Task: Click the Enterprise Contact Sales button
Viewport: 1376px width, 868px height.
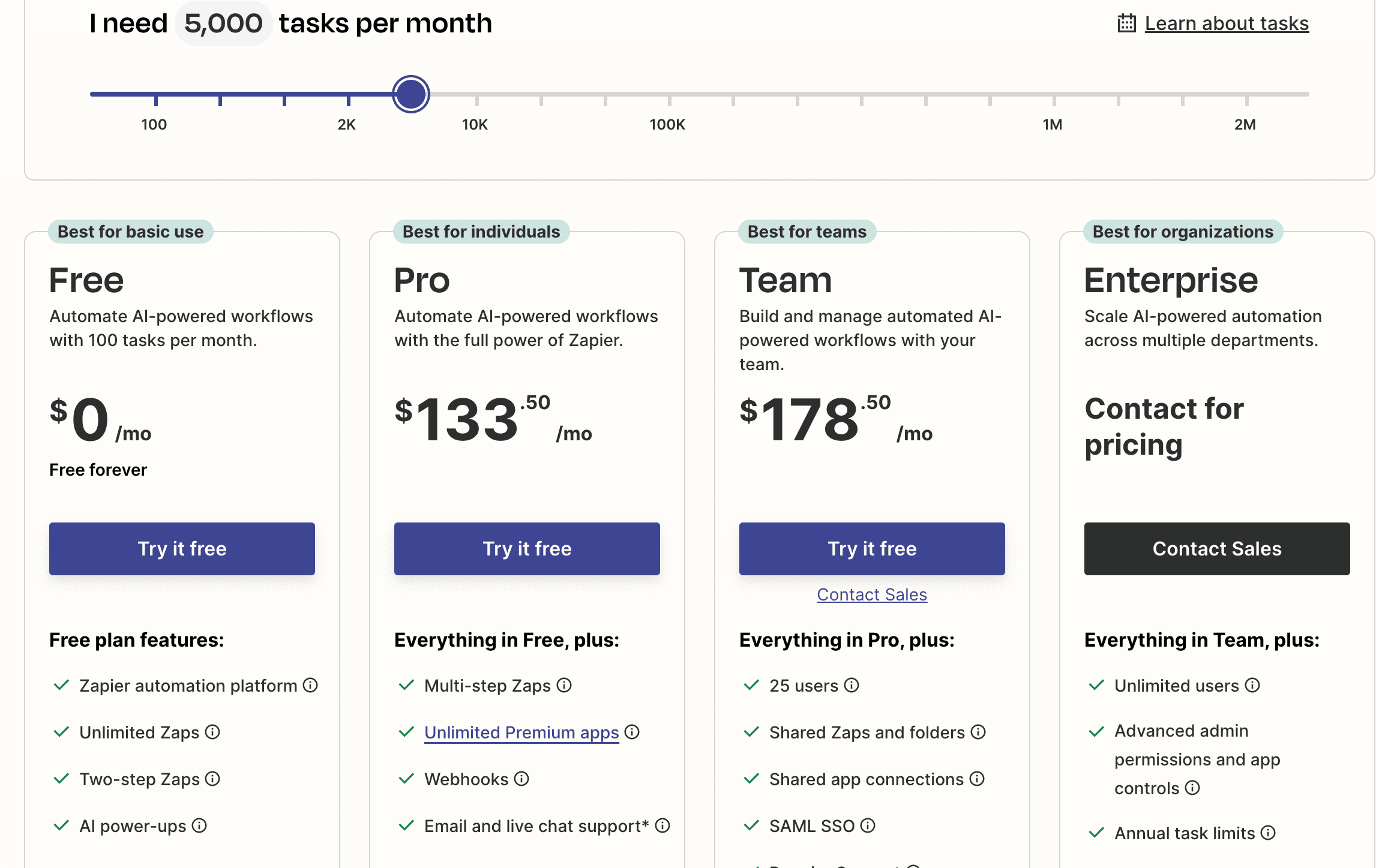Action: point(1217,548)
